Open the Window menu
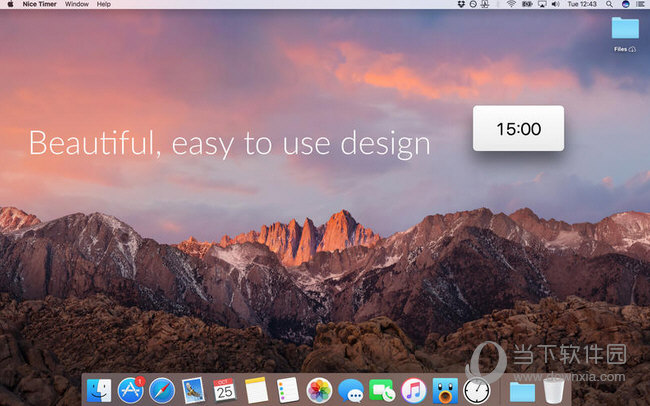This screenshot has width=650, height=406. [77, 5]
